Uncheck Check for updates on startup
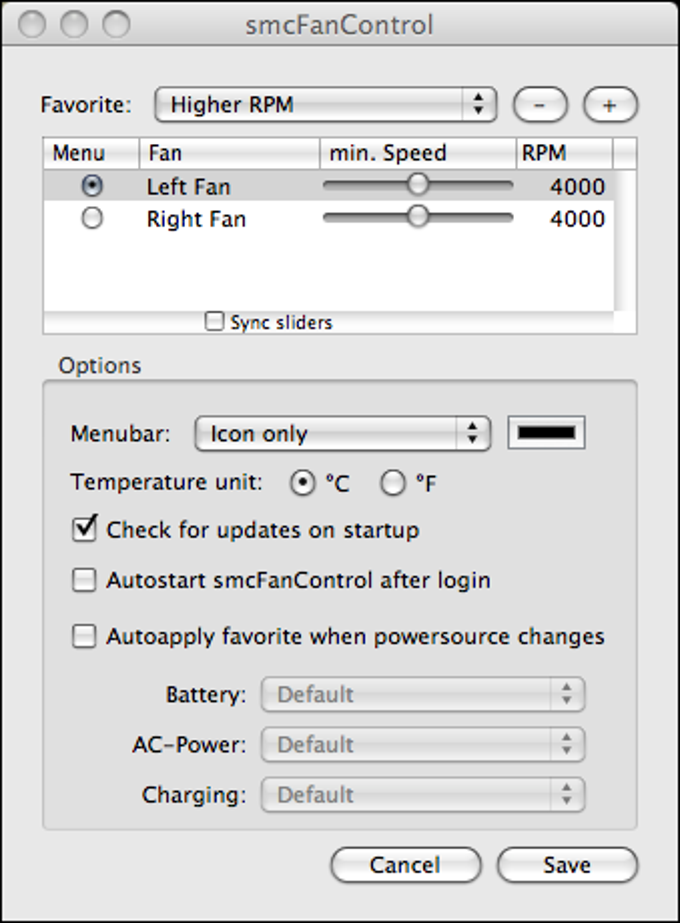Screen dimensions: 680x923 (84, 529)
